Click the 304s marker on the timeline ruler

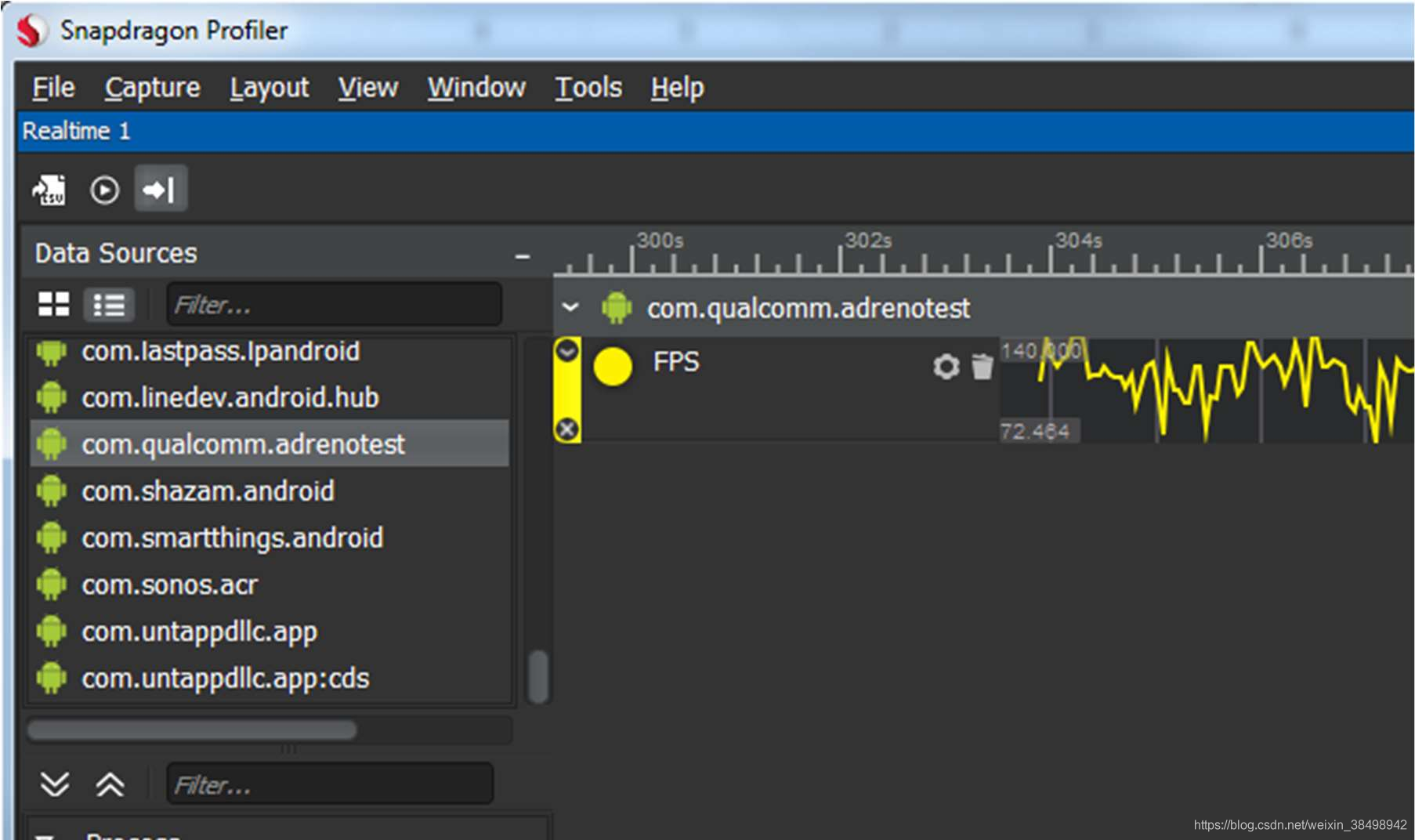(x=1079, y=240)
